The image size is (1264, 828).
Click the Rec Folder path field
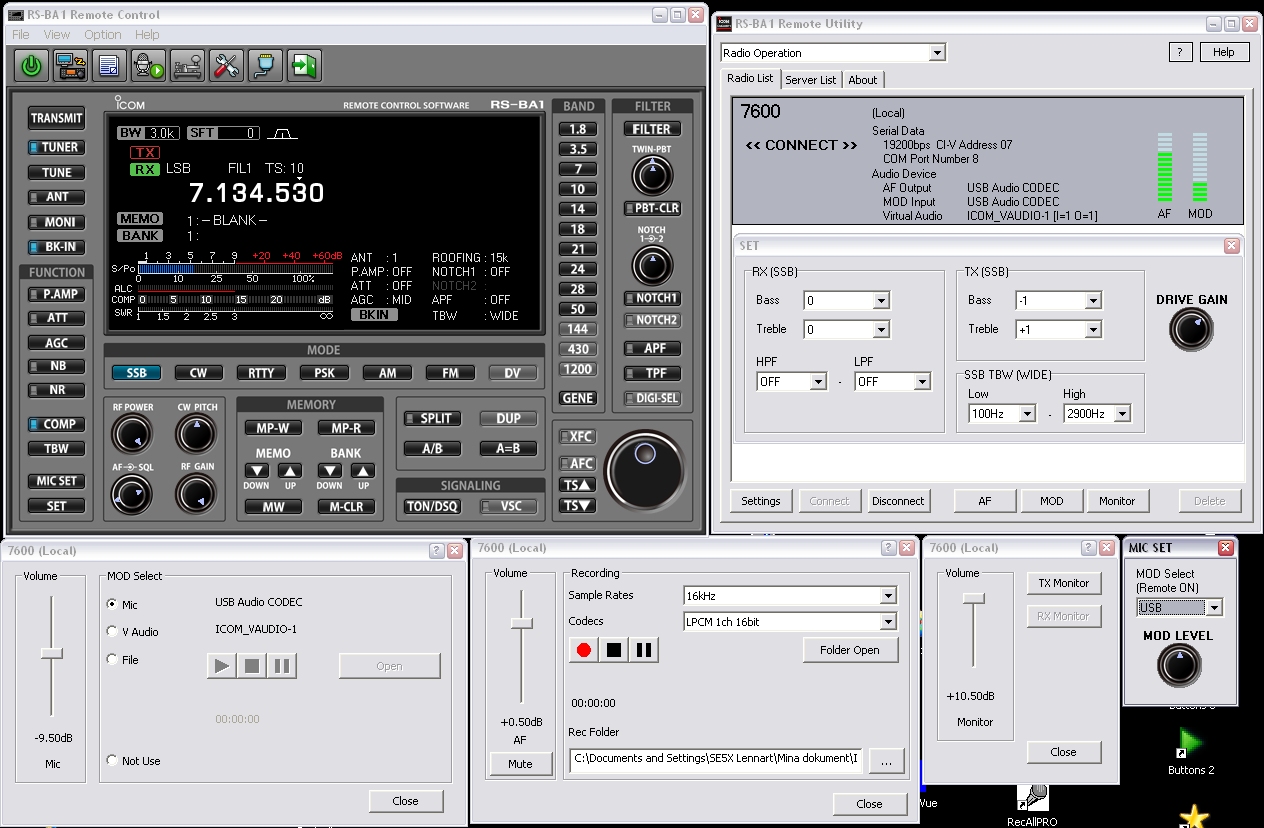(x=714, y=759)
